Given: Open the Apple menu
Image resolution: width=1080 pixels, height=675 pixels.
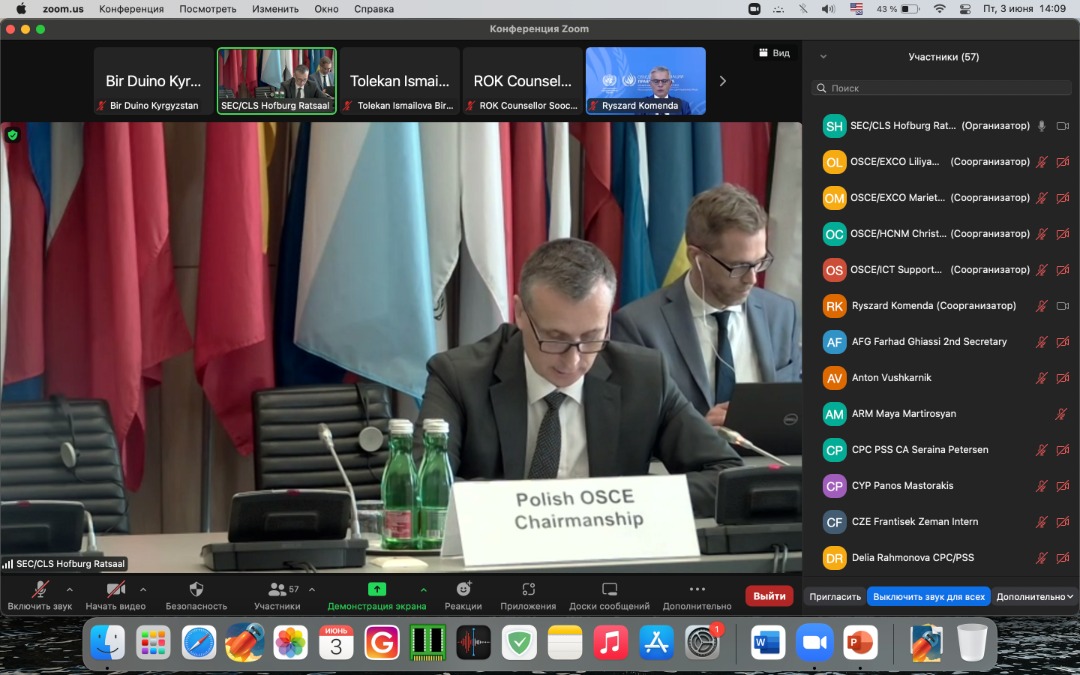Looking at the screenshot, I should [21, 9].
